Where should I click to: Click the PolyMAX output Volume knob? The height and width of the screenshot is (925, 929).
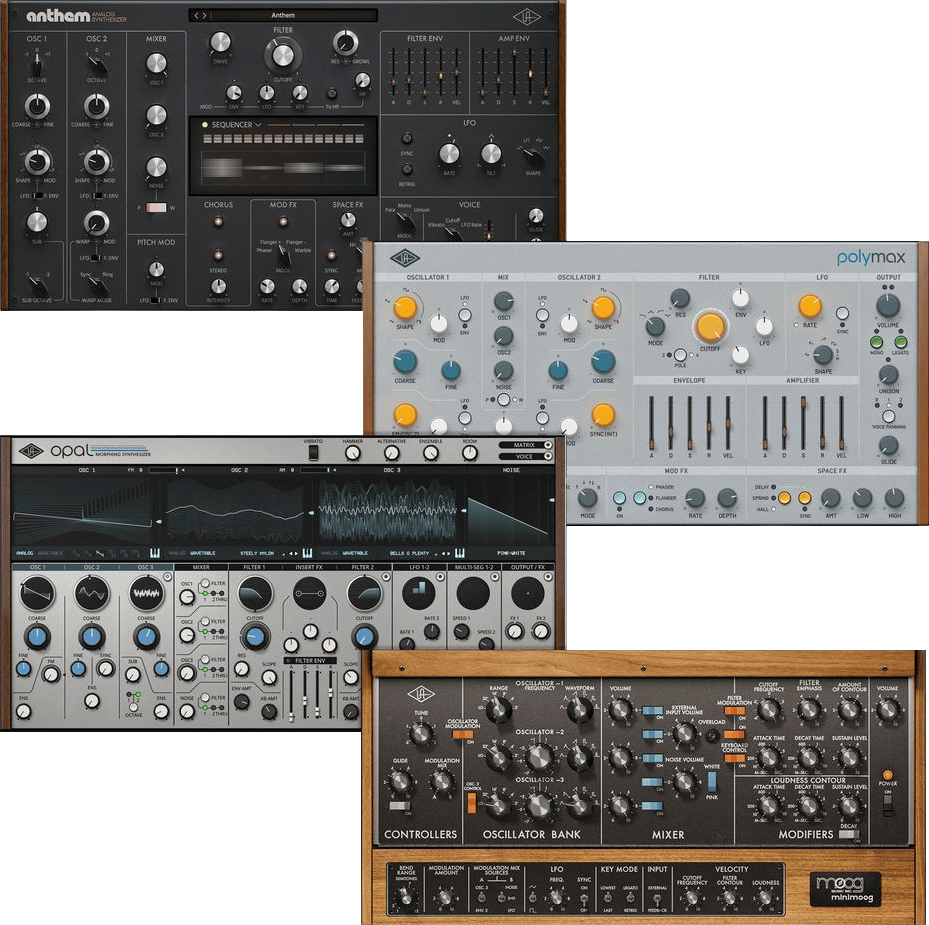(888, 306)
